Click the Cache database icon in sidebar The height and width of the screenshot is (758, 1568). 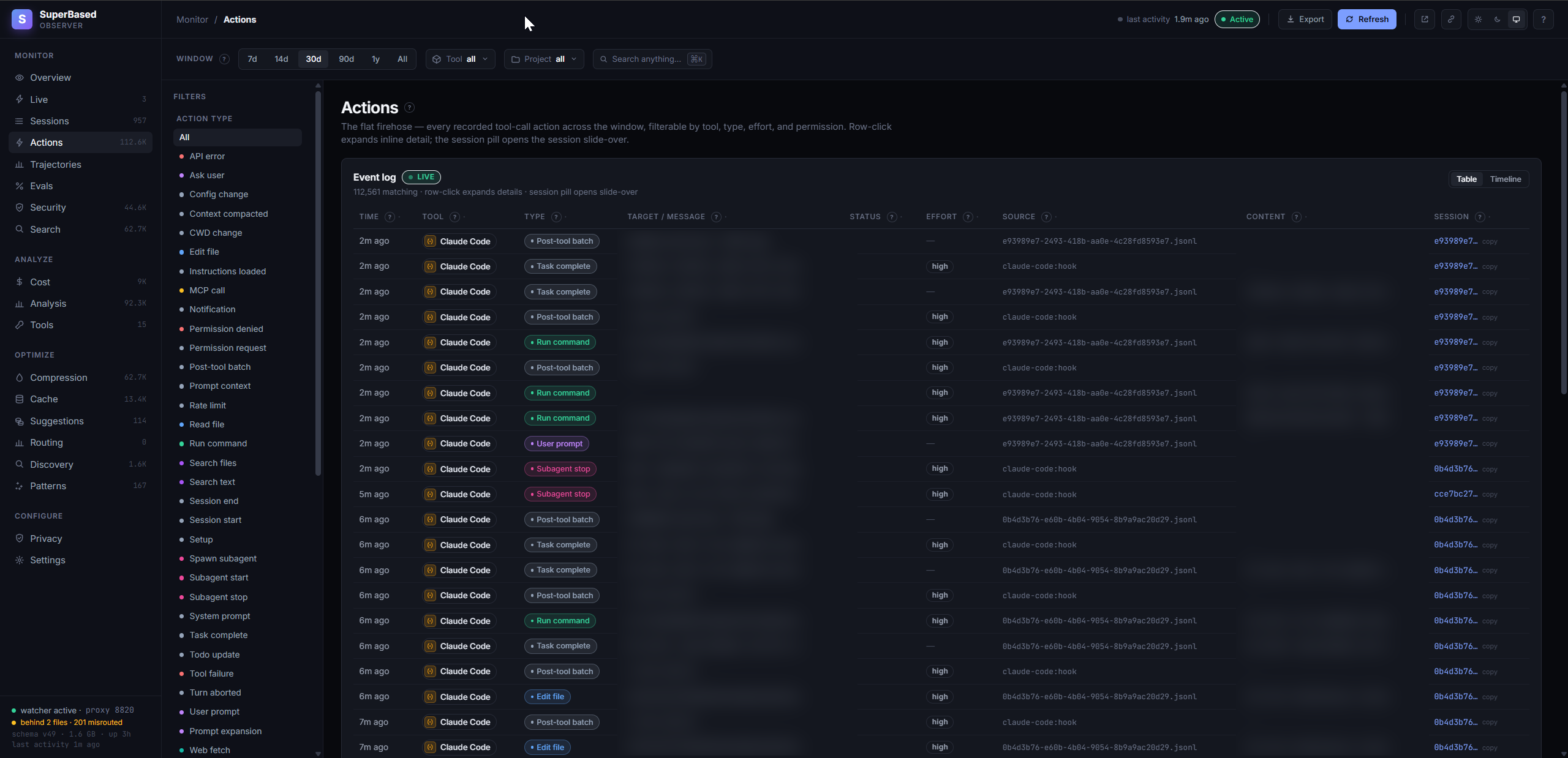point(20,399)
